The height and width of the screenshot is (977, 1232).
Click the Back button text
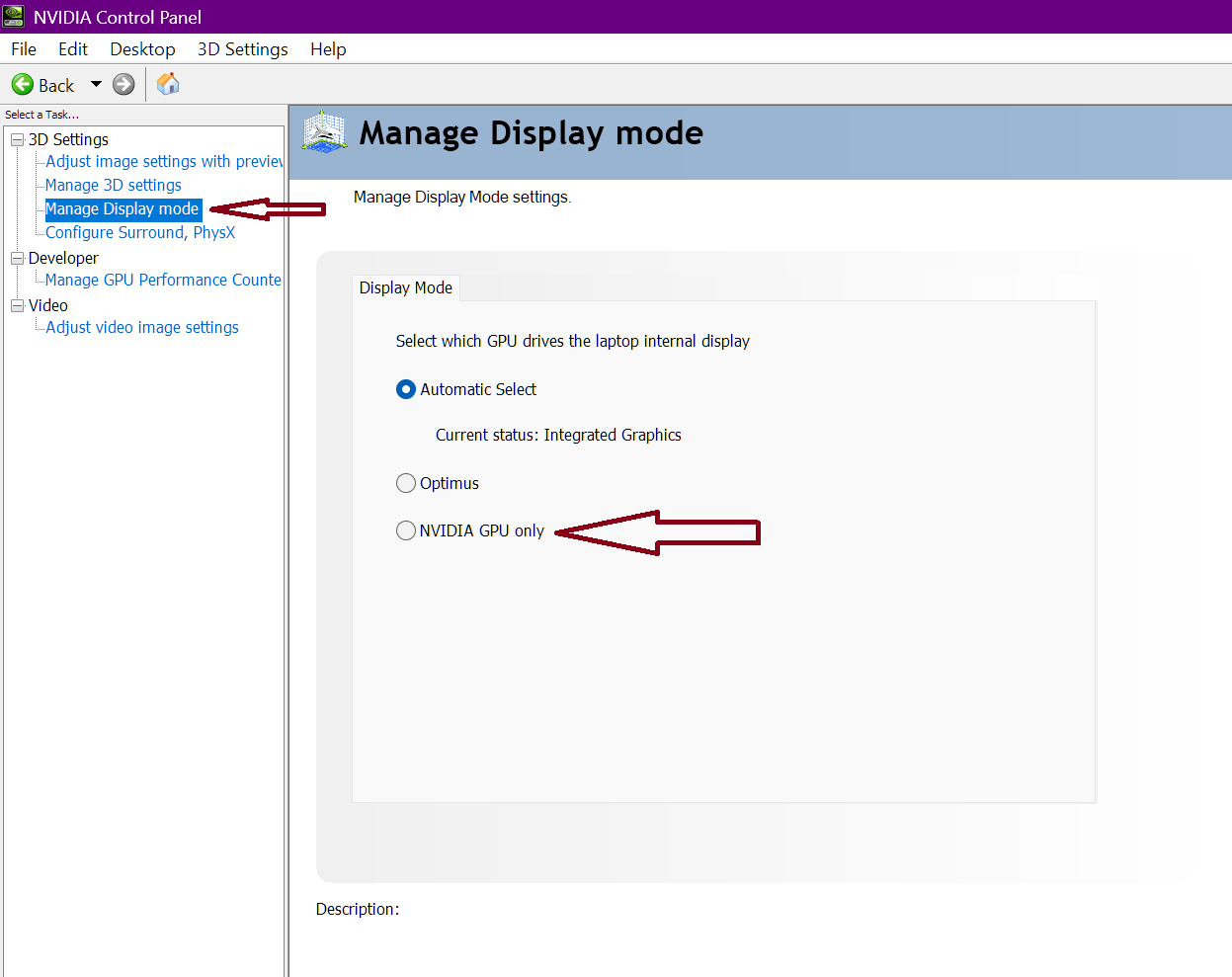click(x=56, y=86)
